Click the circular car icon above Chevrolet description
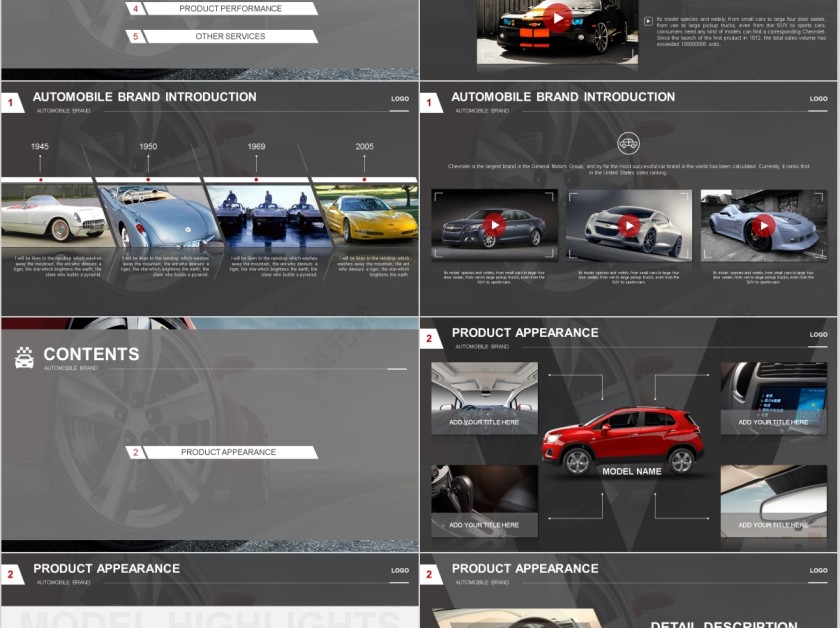 628,143
